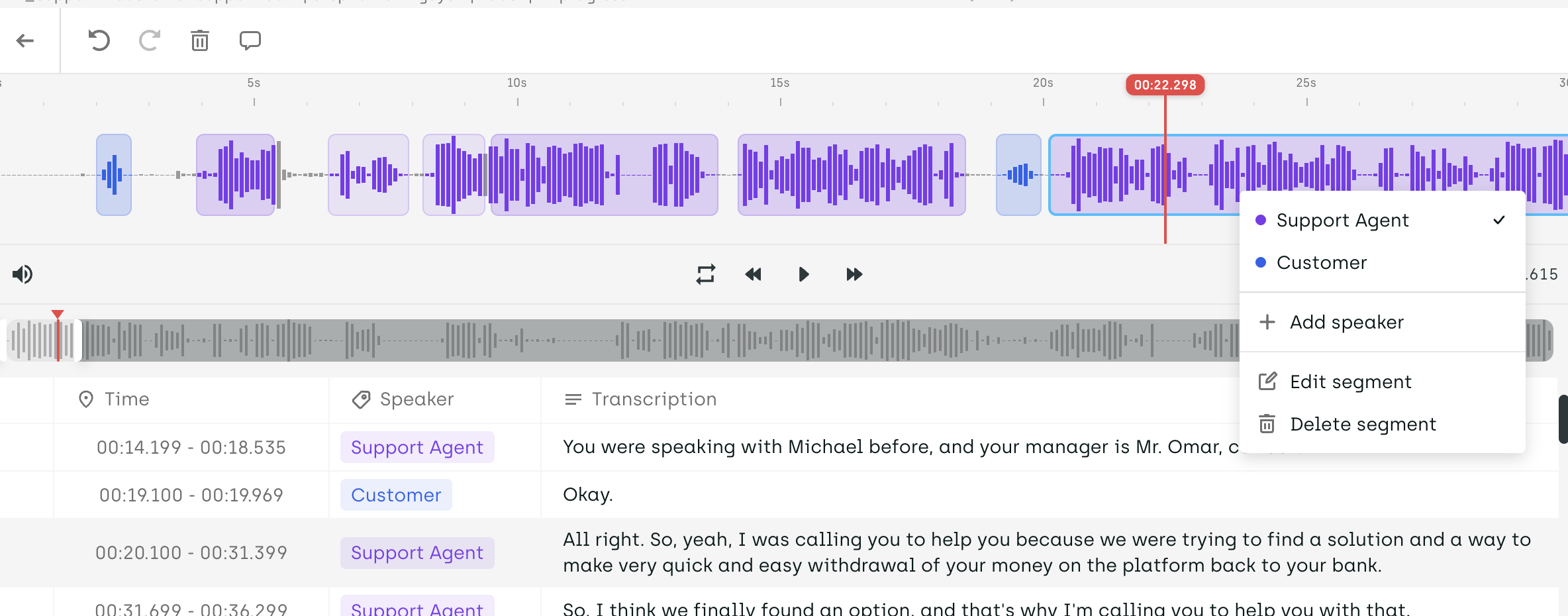This screenshot has height=616, width=1568.
Task: Open Support Agent tag in the 00:20.100 row
Action: pyautogui.click(x=417, y=552)
